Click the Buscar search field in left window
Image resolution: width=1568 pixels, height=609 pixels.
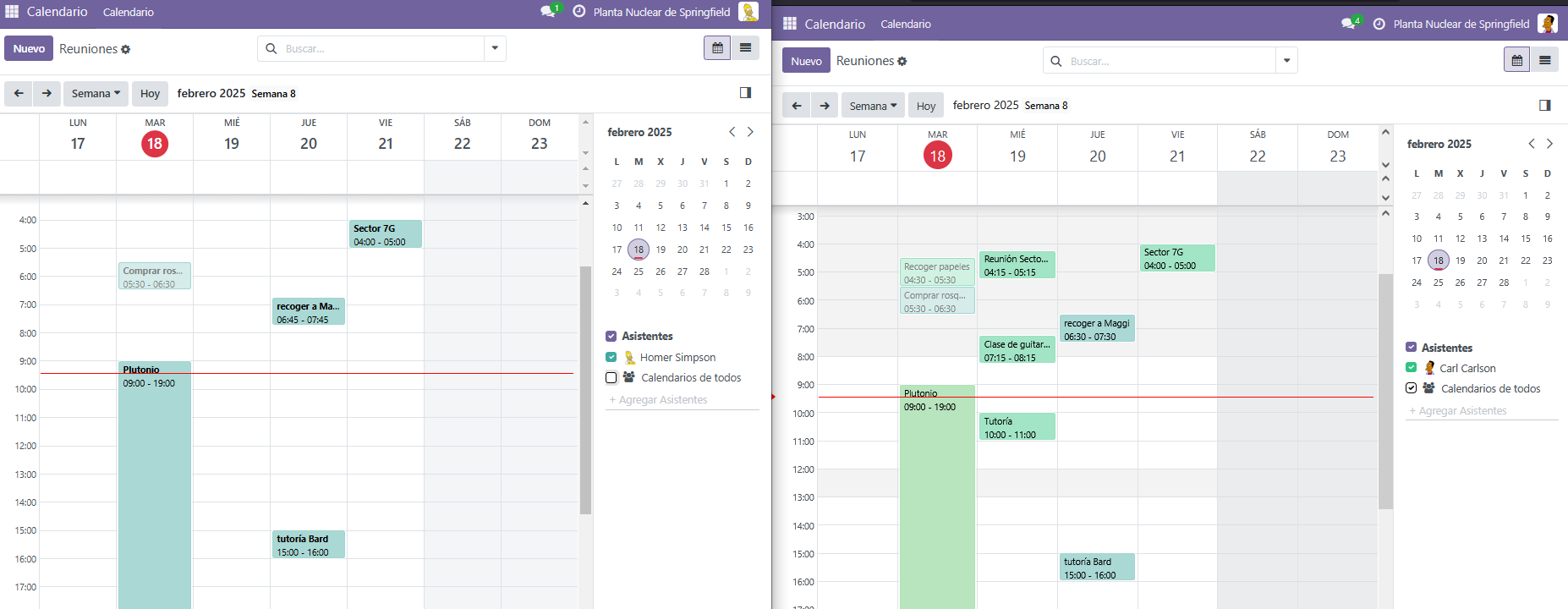point(381,48)
